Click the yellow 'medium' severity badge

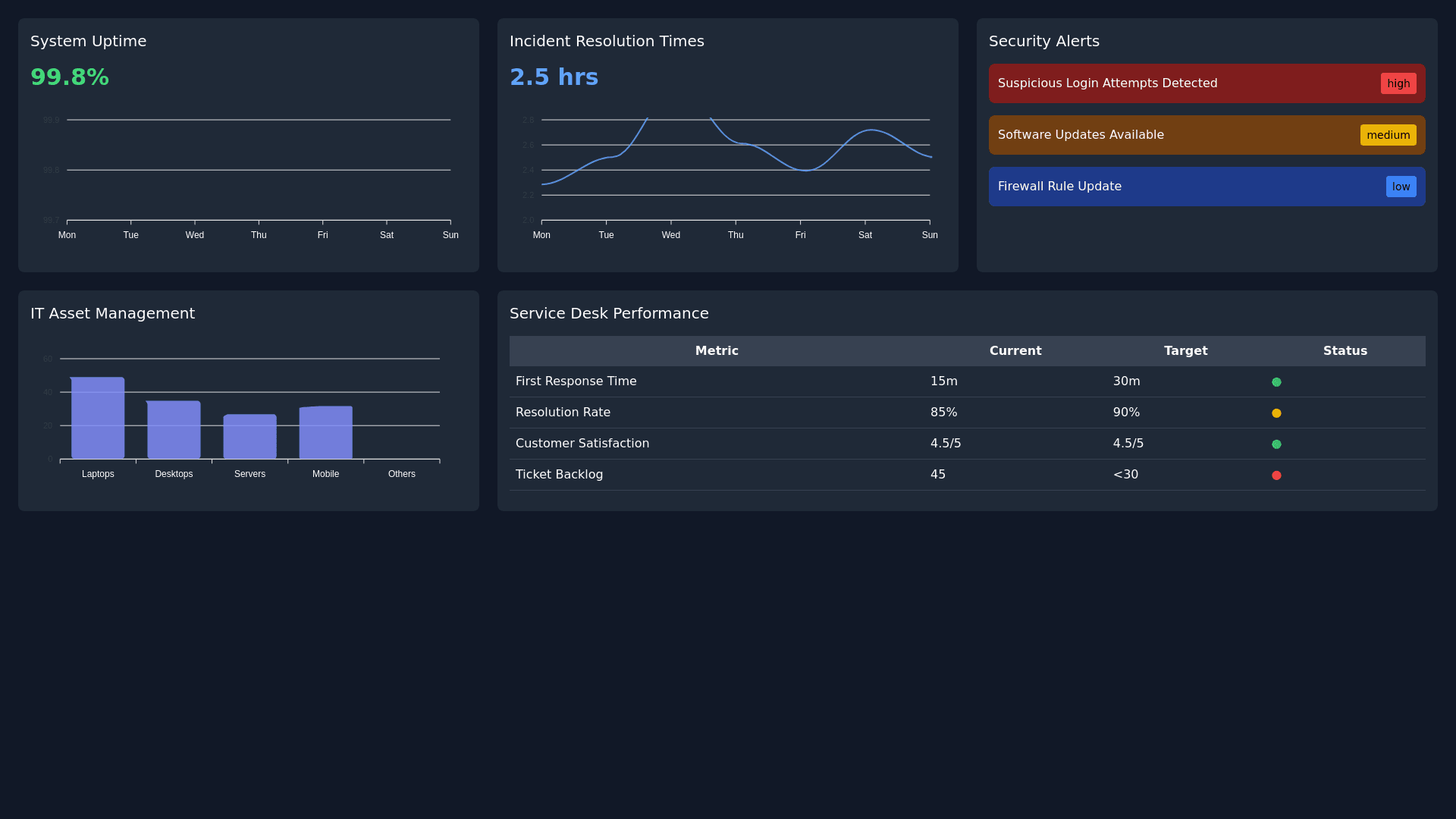1388,135
